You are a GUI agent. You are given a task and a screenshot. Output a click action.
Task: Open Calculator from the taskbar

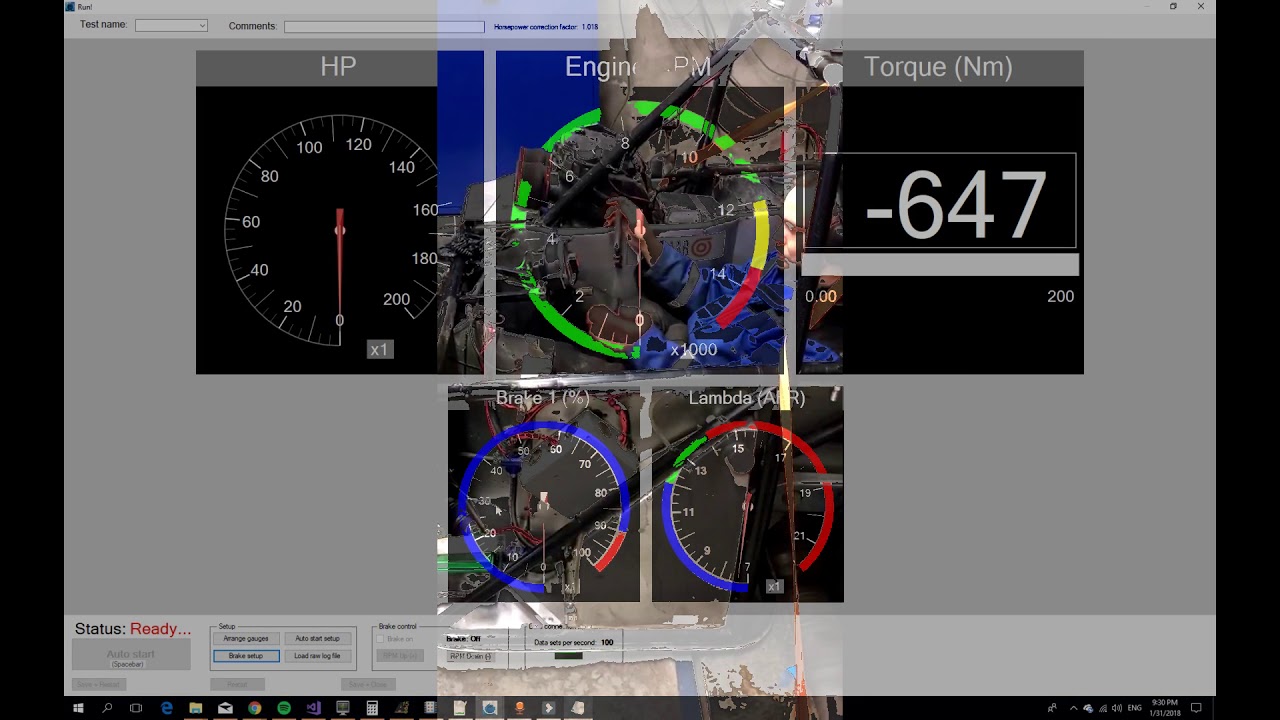(372, 708)
